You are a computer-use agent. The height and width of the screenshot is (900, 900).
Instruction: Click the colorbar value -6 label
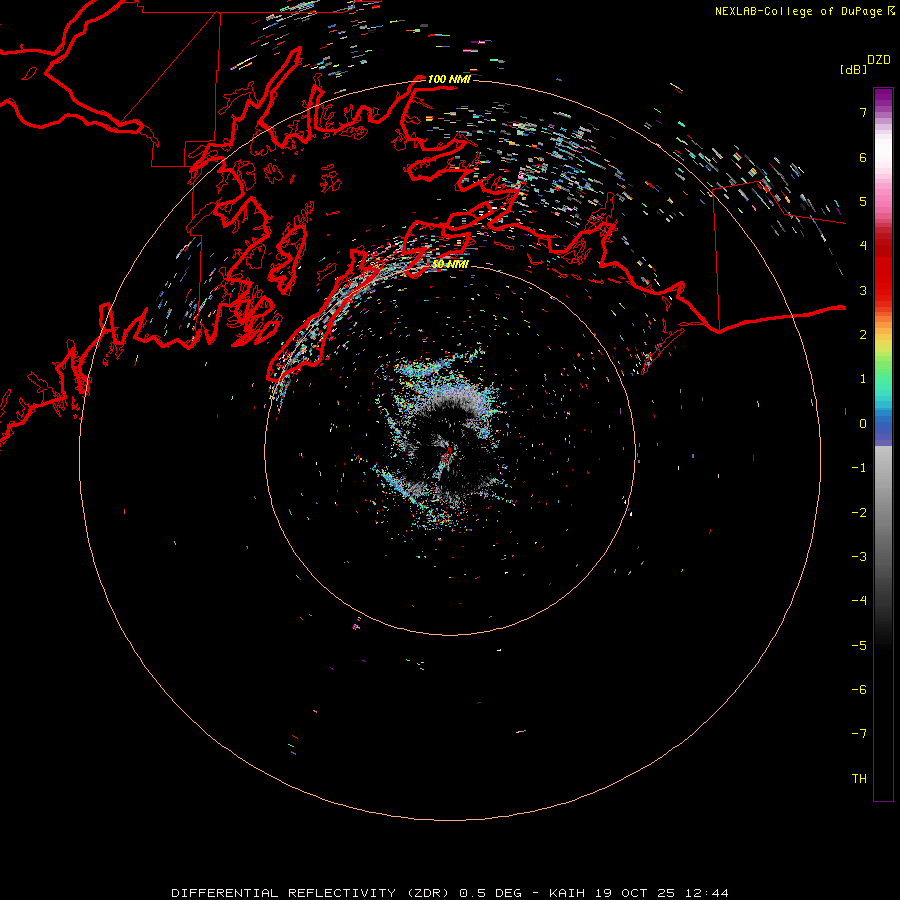click(x=859, y=690)
